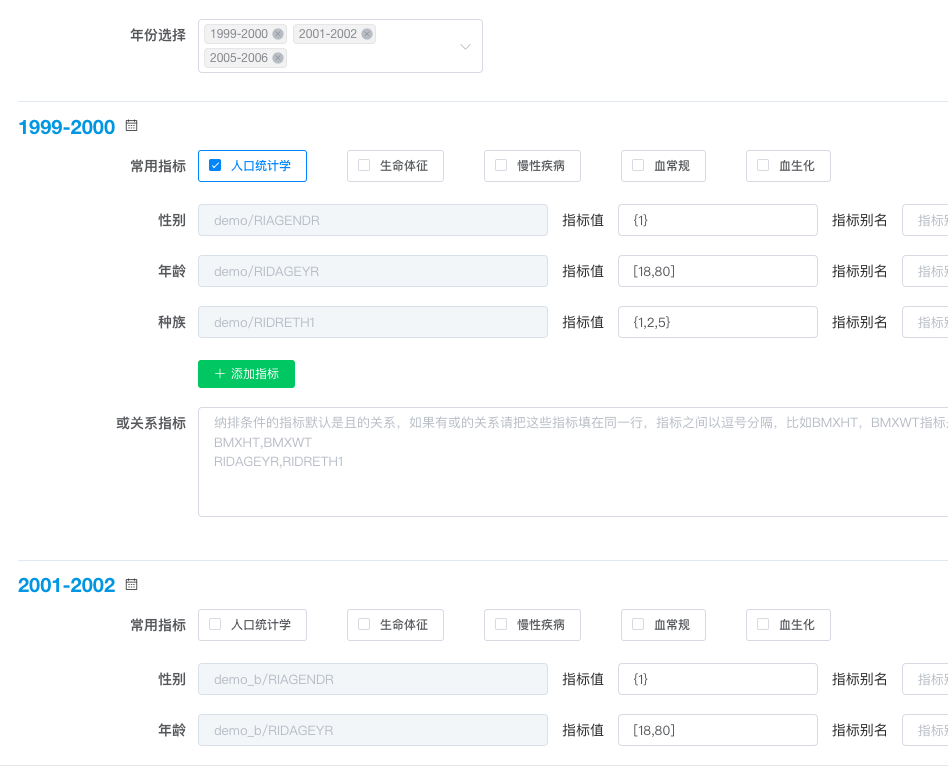Click the 或关系指标 text area
The width and height of the screenshot is (948, 768).
(573, 462)
